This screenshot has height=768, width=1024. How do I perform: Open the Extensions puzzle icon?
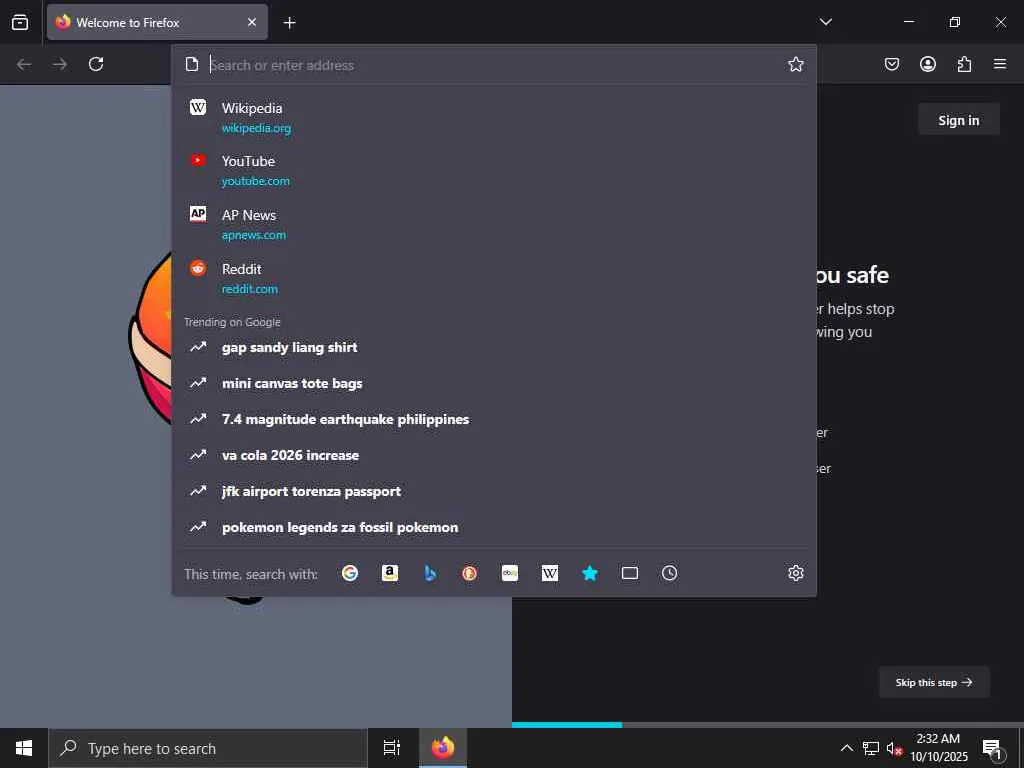tap(964, 64)
